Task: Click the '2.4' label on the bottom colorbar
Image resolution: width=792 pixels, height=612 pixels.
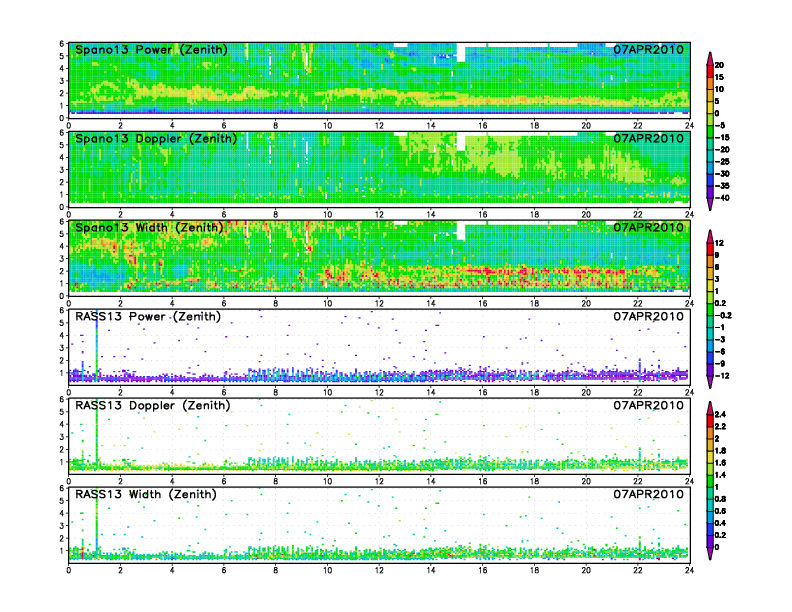Action: click(720, 415)
